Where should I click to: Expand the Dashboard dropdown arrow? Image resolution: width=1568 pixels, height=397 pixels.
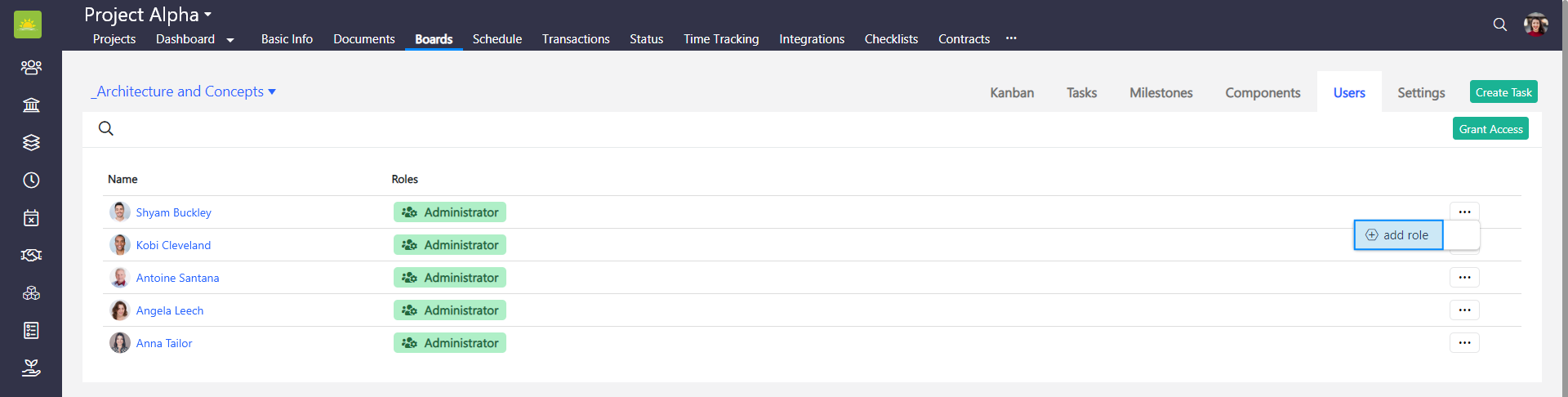[x=230, y=40]
